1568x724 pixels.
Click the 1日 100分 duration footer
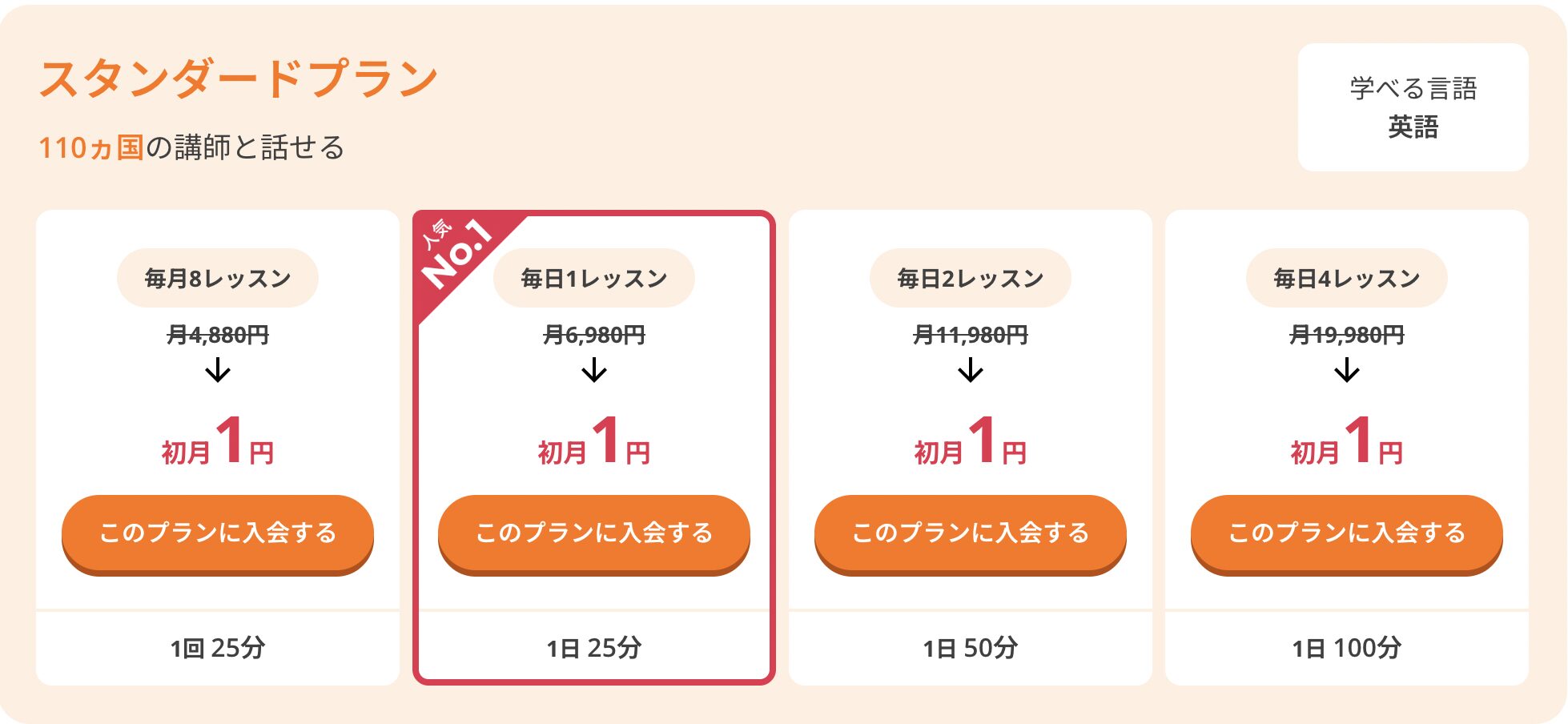[1347, 647]
